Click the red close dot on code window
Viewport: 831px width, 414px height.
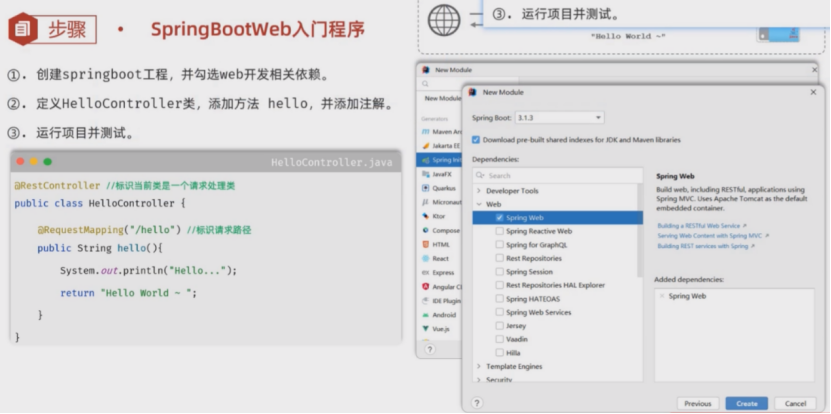21,162
